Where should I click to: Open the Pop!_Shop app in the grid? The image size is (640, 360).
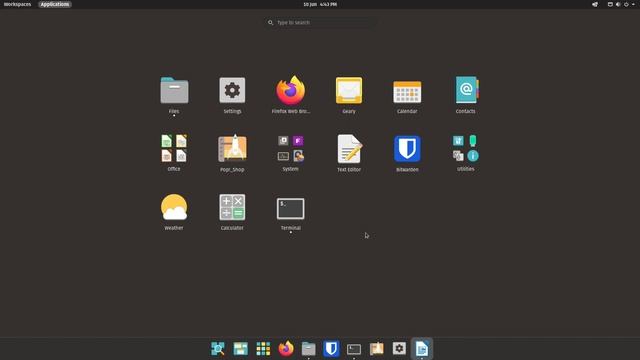(x=232, y=153)
